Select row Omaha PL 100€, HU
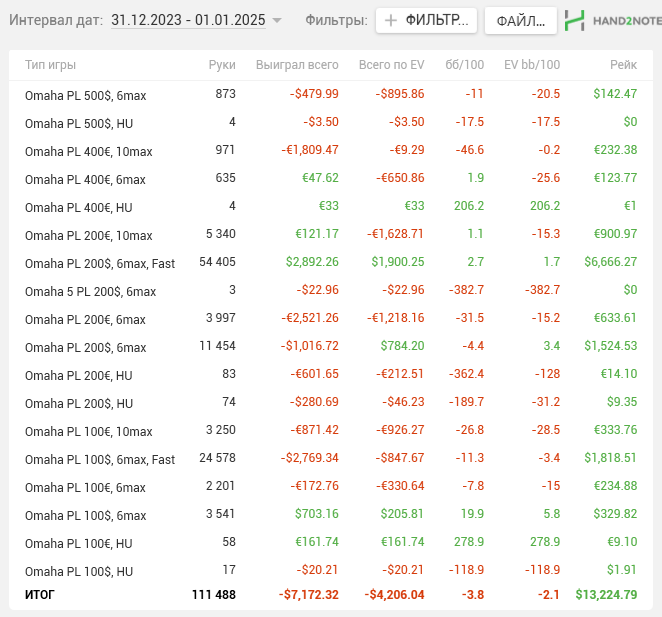The width and height of the screenshot is (662, 617). tap(331, 543)
